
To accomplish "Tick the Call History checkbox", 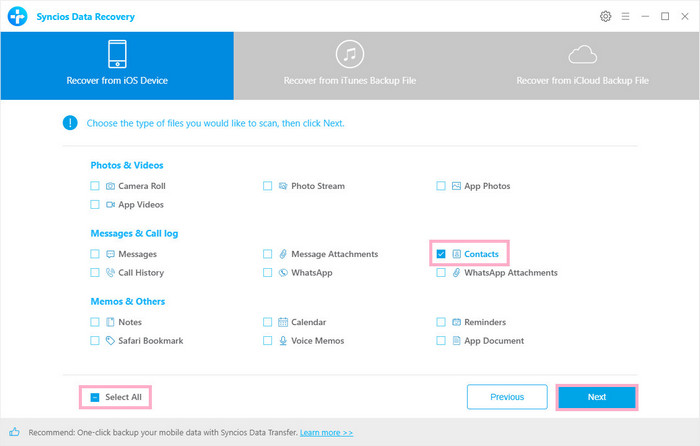I will tap(95, 272).
